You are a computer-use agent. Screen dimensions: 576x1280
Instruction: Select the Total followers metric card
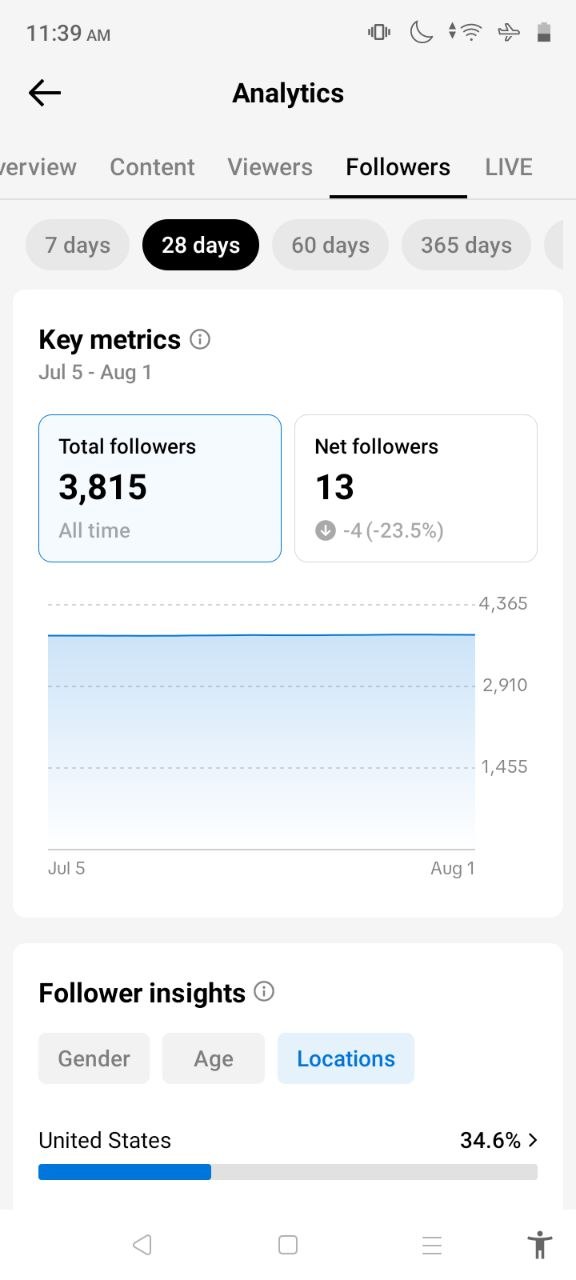tap(160, 488)
